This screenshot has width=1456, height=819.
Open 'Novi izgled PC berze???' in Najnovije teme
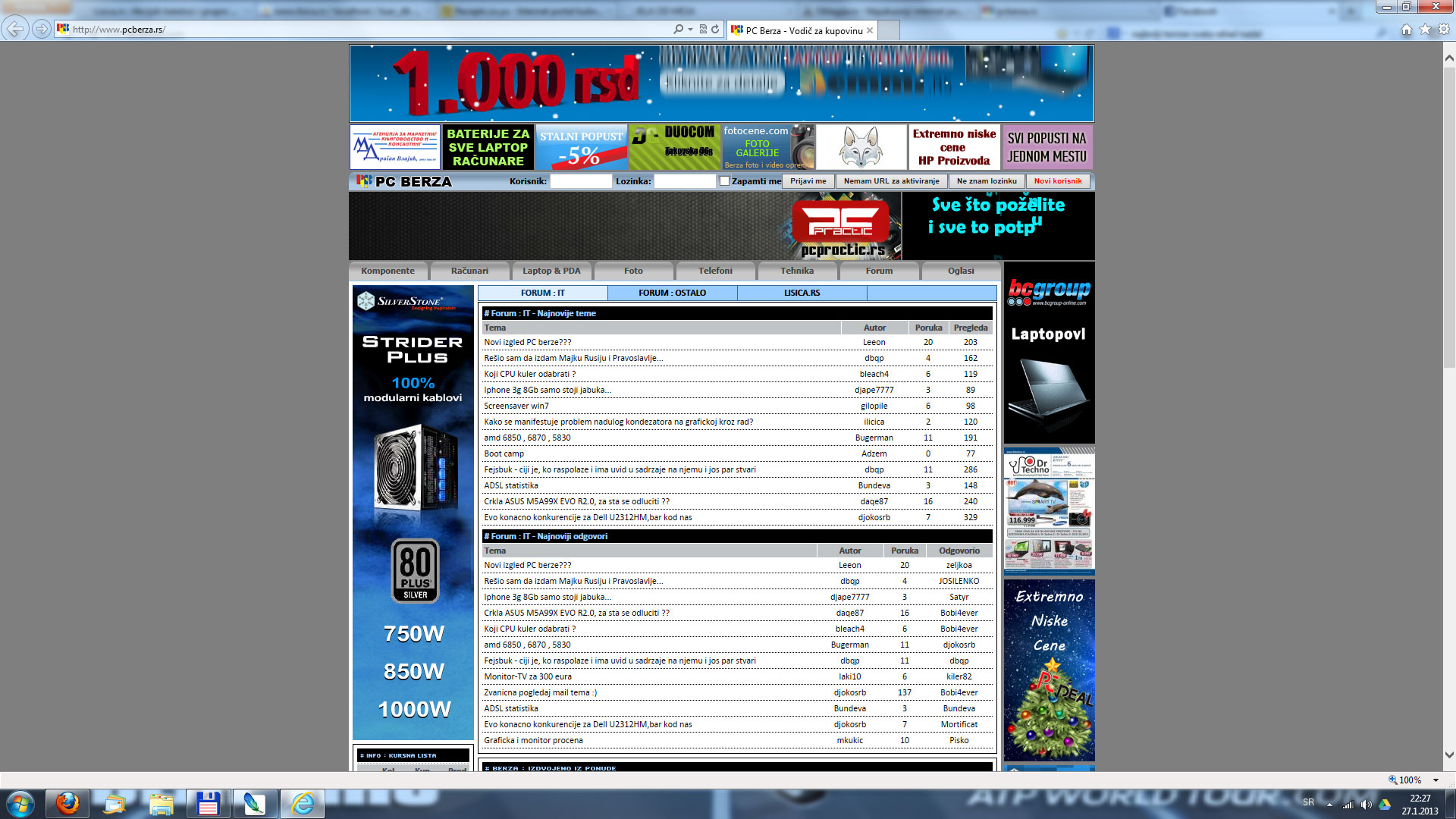(528, 343)
